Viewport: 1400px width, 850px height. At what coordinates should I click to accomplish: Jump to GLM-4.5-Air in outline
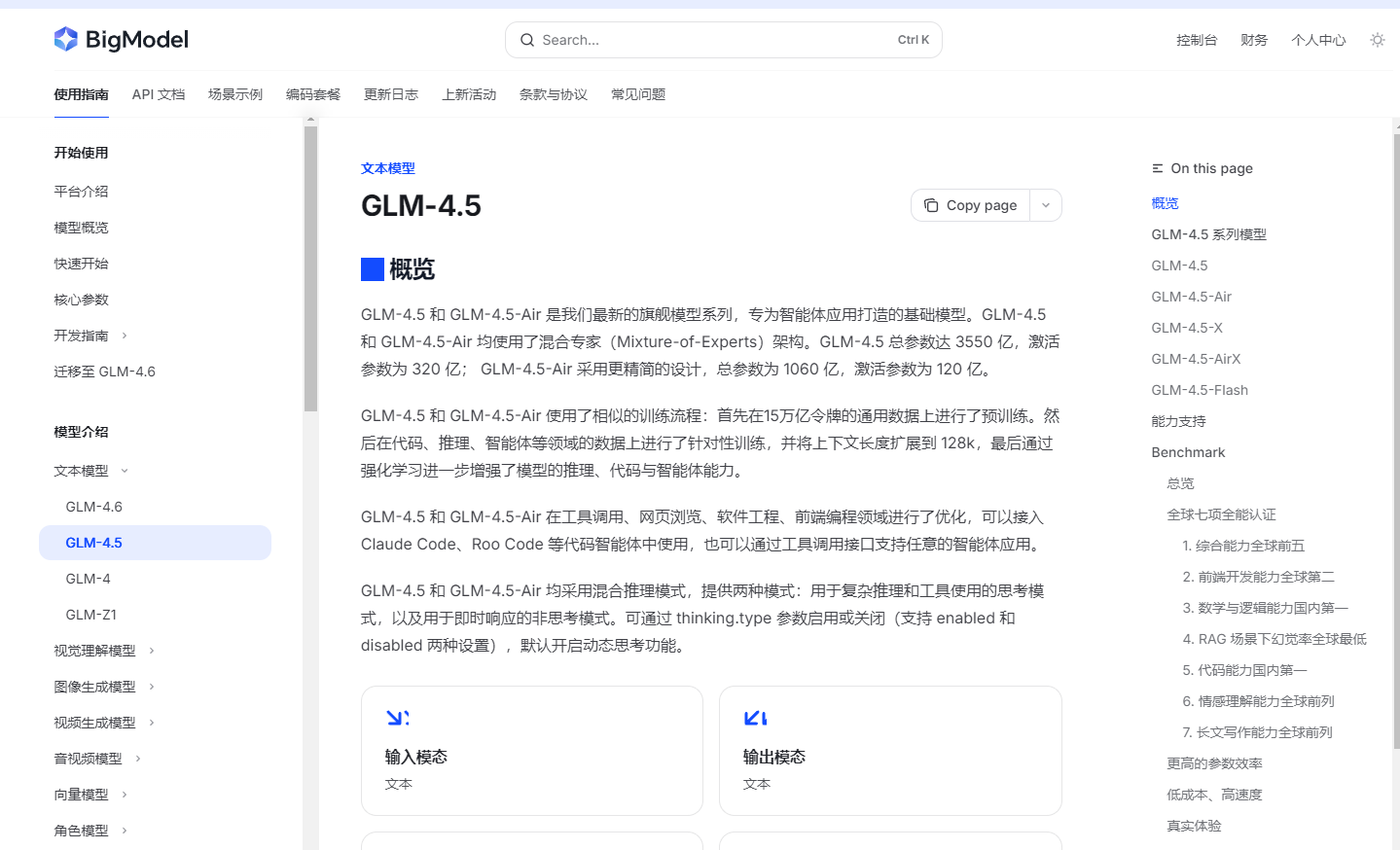click(x=1192, y=297)
